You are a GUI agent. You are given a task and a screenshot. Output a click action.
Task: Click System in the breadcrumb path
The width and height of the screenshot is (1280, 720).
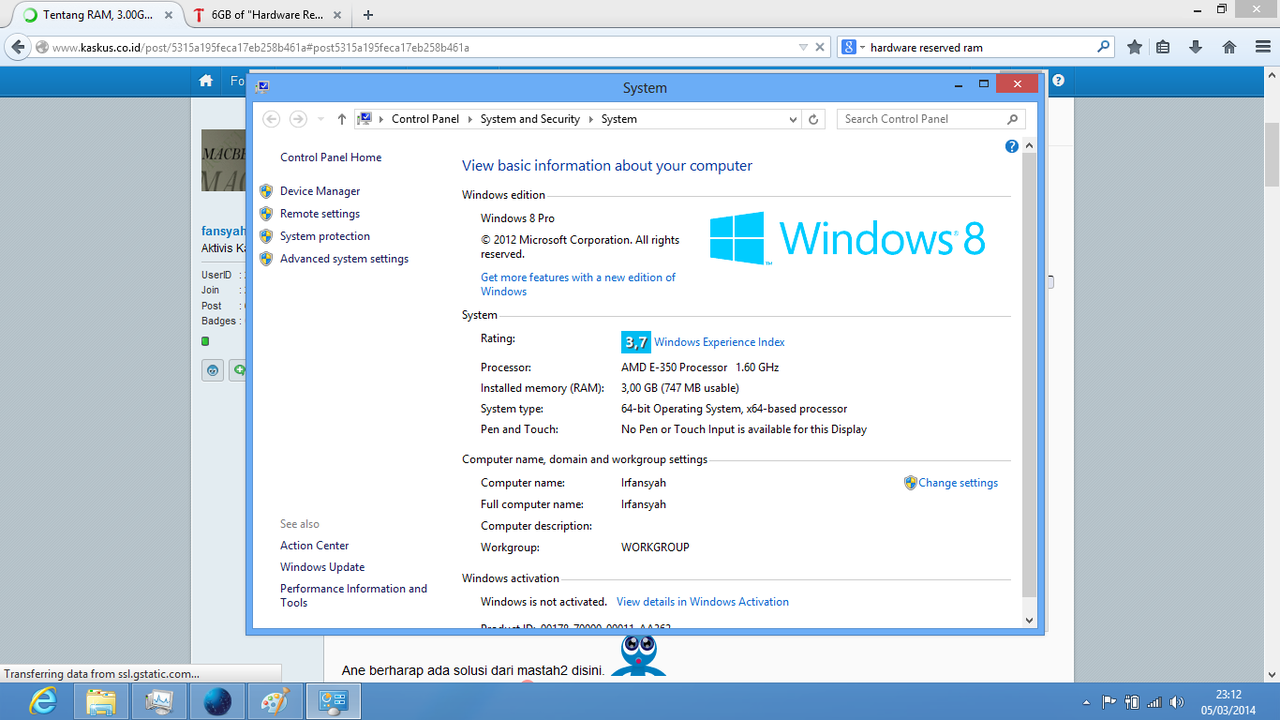click(619, 119)
